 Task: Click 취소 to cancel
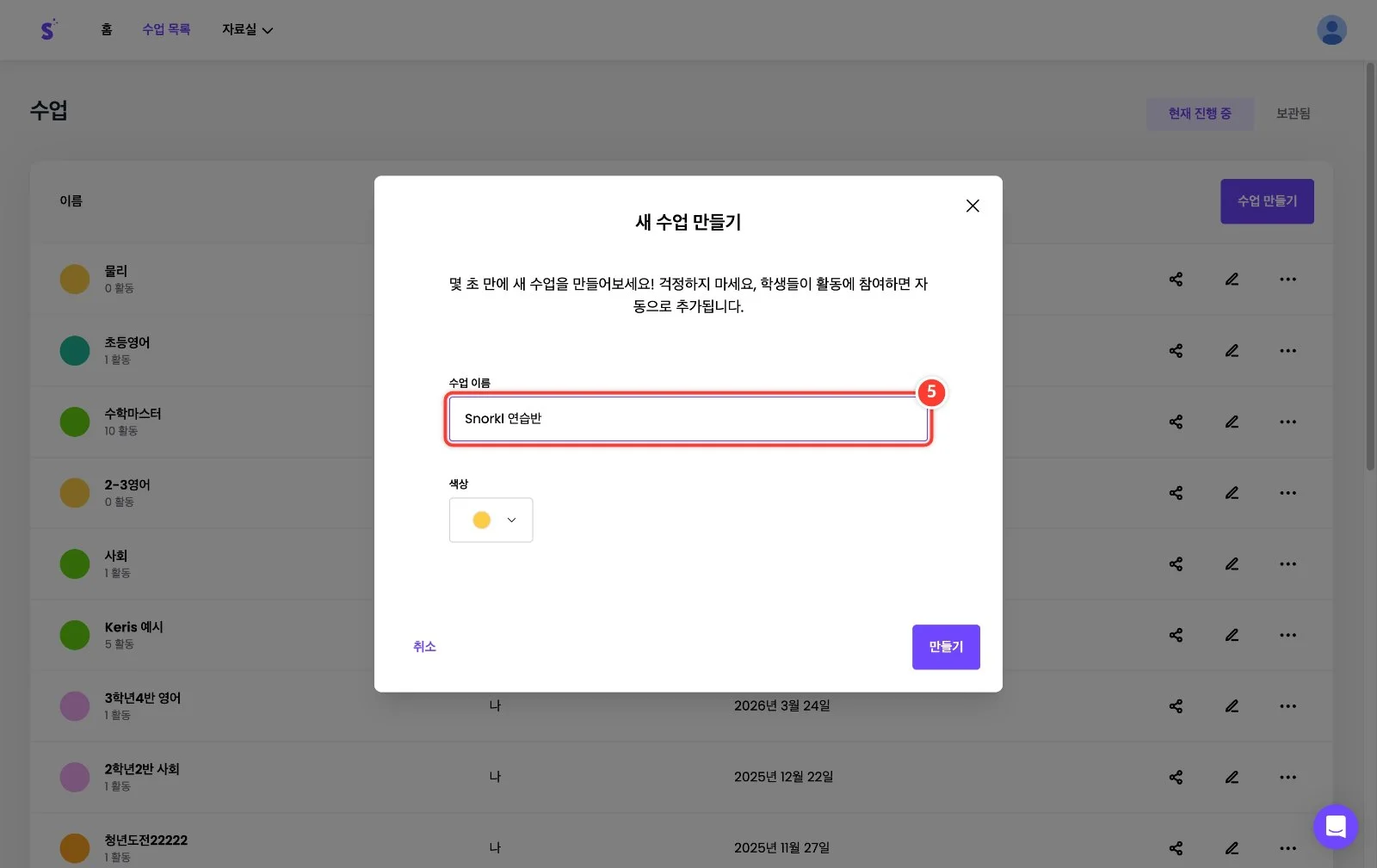click(424, 647)
